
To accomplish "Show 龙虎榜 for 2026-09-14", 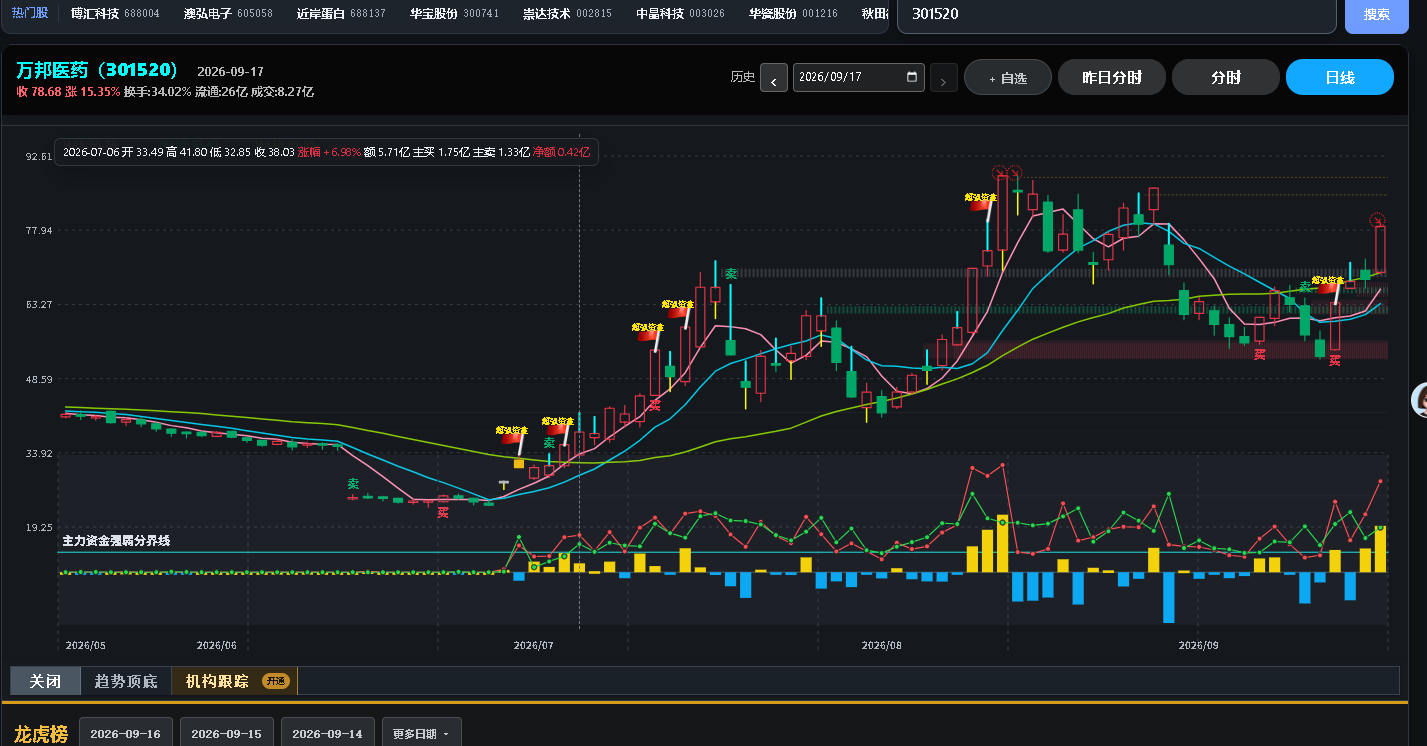I will point(328,733).
